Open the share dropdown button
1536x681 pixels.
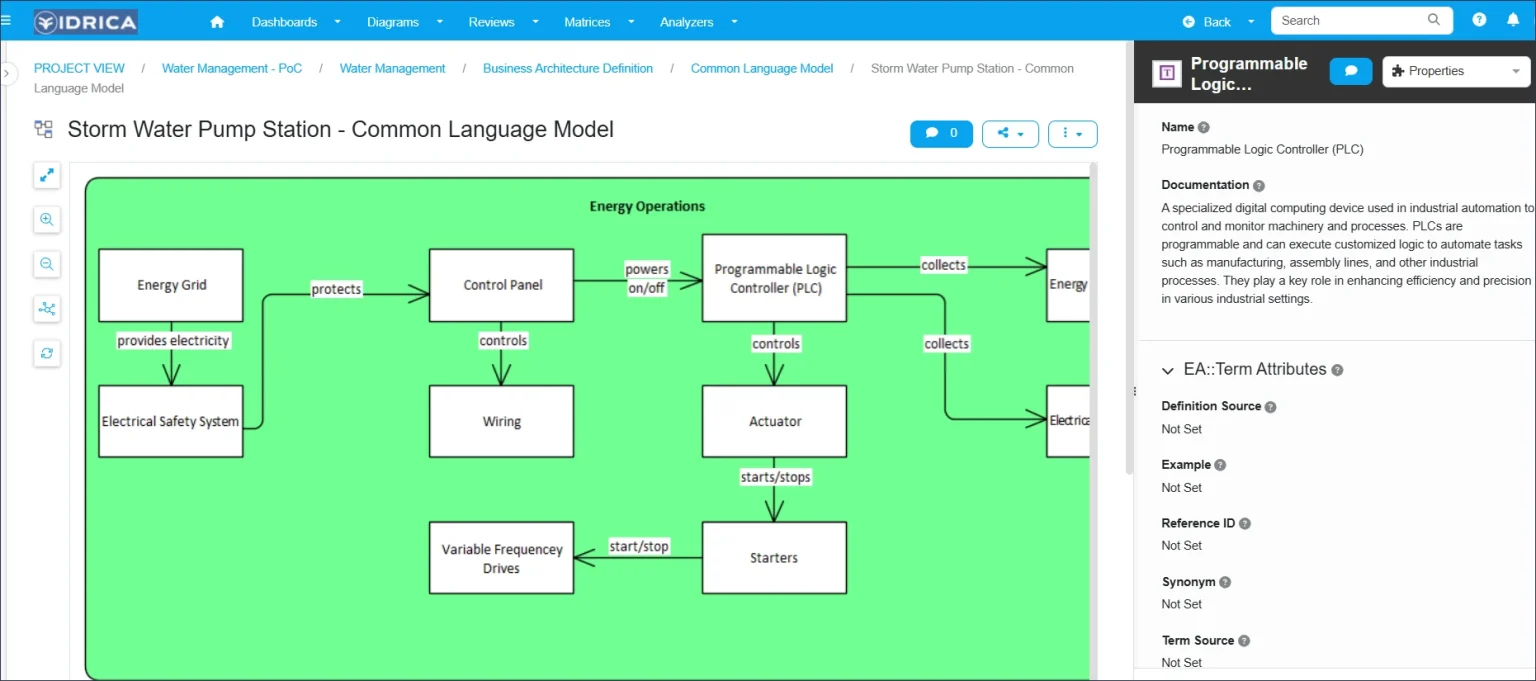tap(1010, 133)
